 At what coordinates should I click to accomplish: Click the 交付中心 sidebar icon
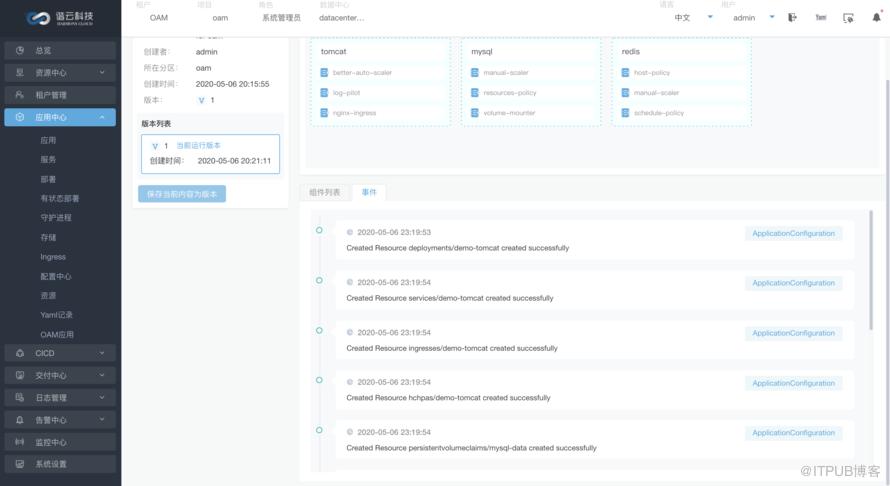point(20,375)
